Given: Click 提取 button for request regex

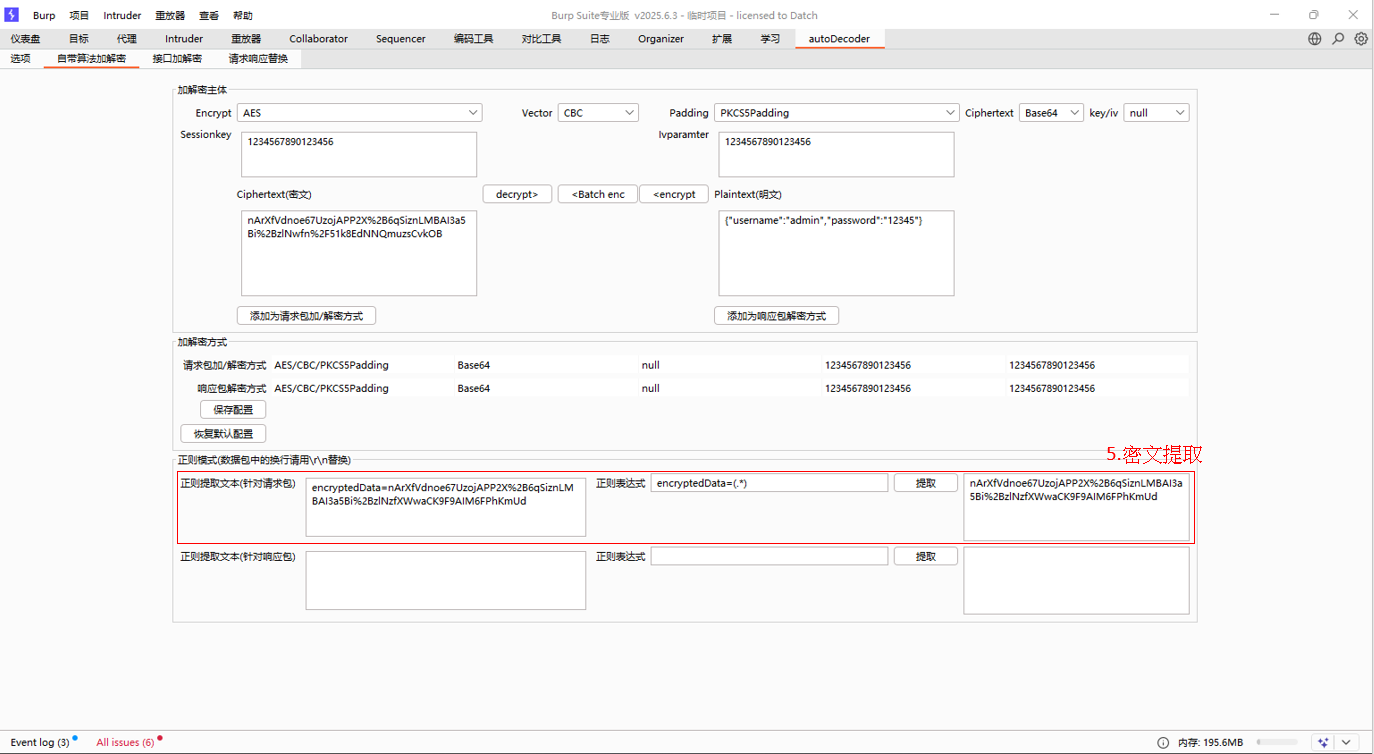Looking at the screenshot, I should (x=926, y=484).
